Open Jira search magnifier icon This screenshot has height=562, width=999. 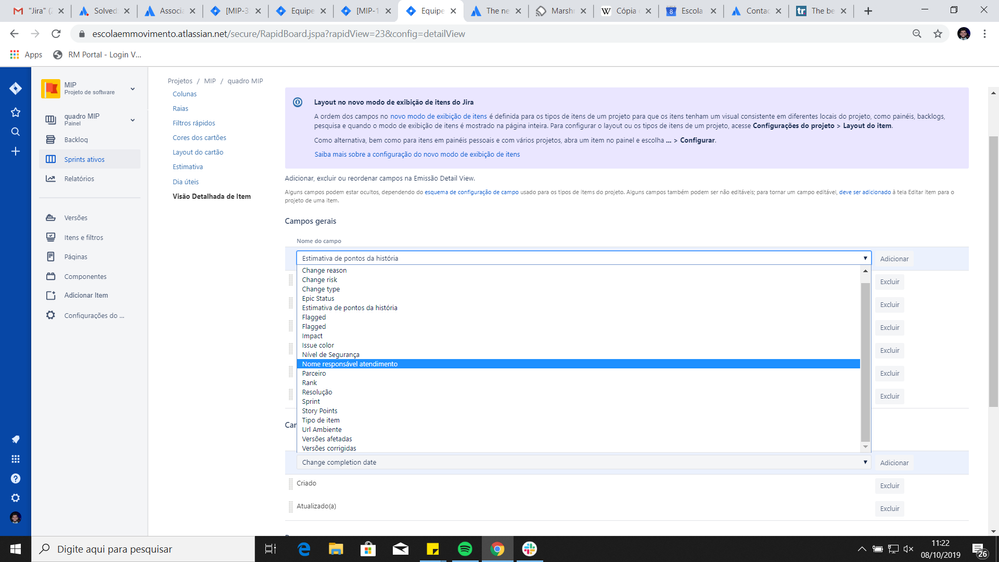click(15, 132)
